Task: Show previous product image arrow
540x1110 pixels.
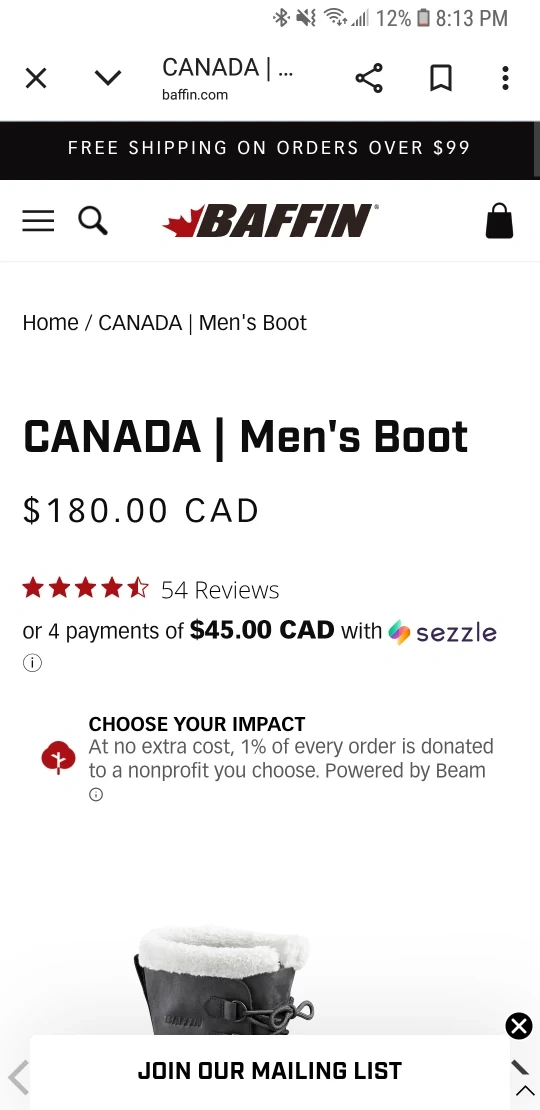Action: 18,1077
